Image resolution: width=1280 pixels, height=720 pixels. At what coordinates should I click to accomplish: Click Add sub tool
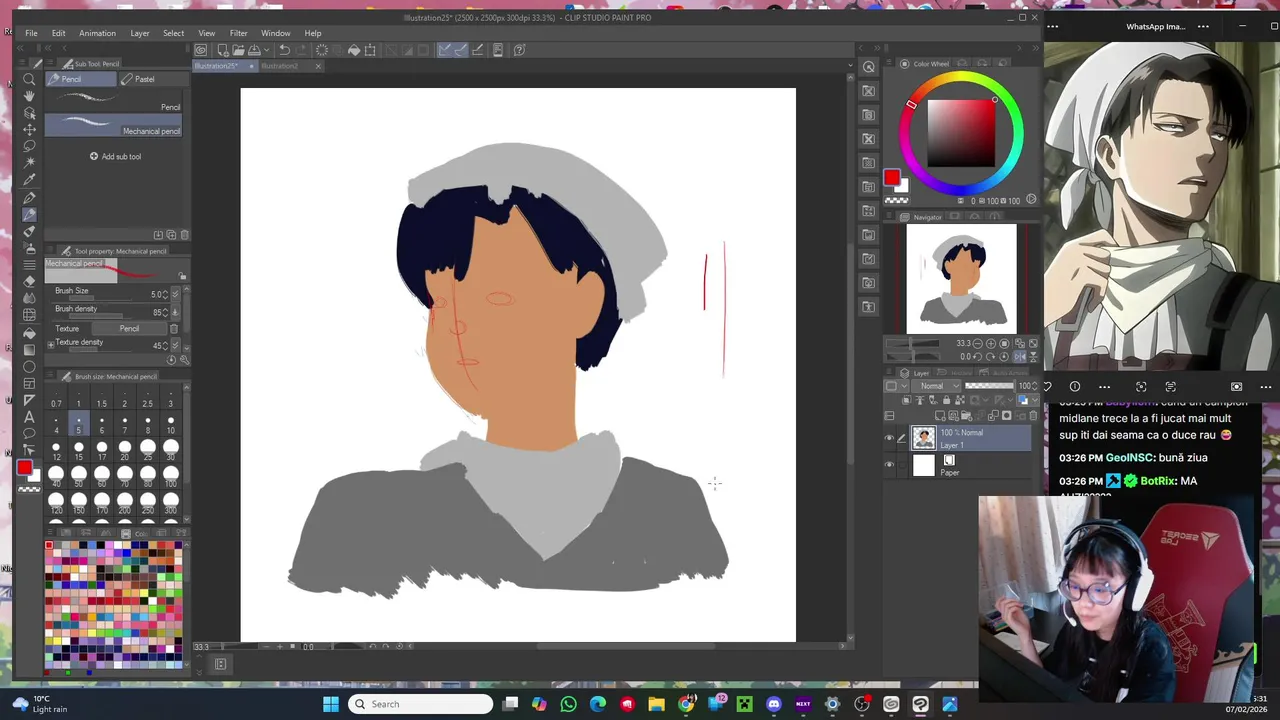[x=115, y=156]
